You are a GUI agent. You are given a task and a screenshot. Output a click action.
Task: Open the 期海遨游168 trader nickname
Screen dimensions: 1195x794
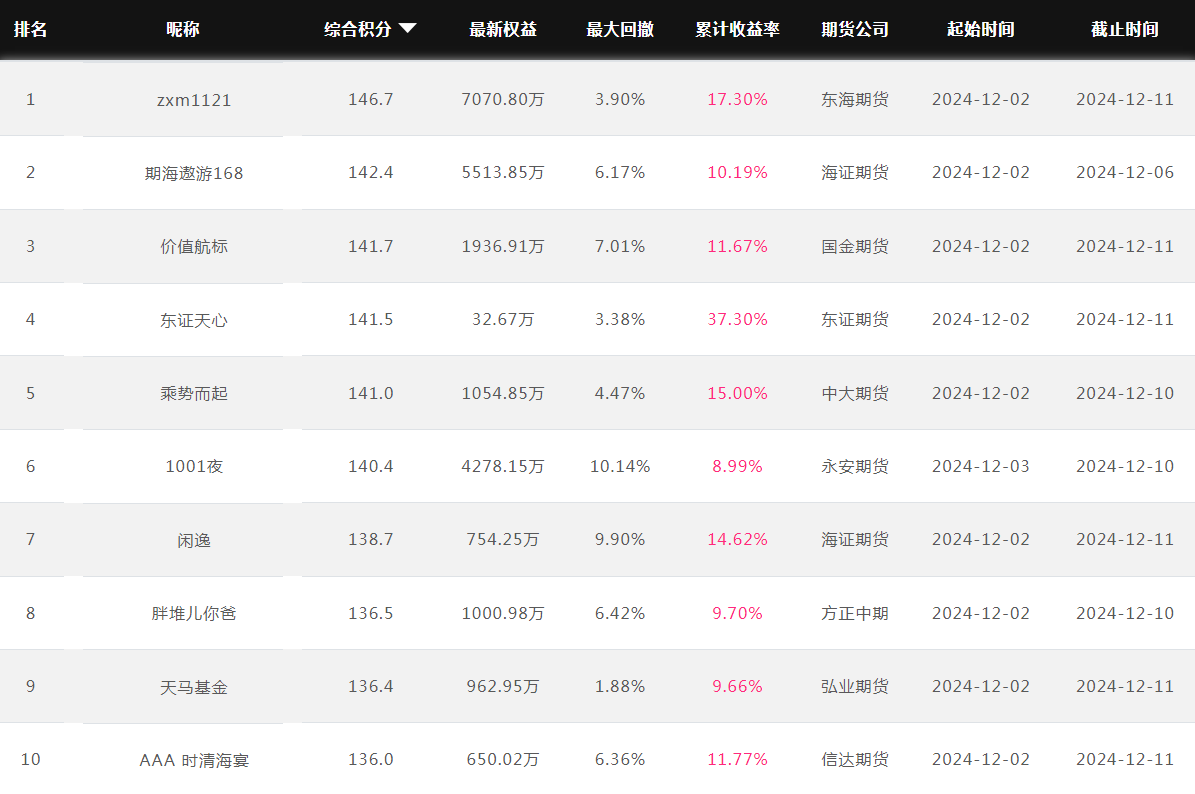[x=194, y=173]
